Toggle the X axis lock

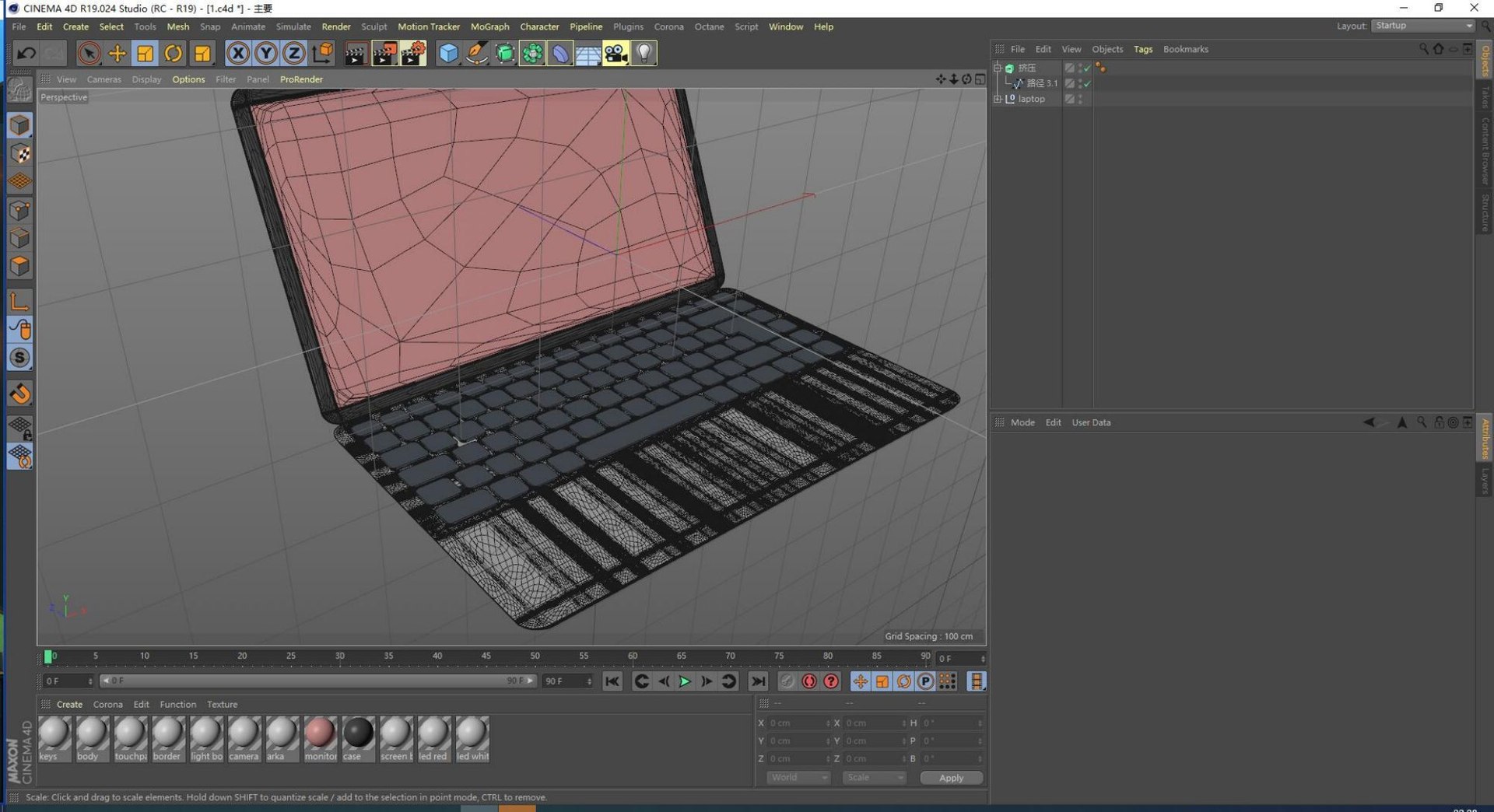coord(238,53)
